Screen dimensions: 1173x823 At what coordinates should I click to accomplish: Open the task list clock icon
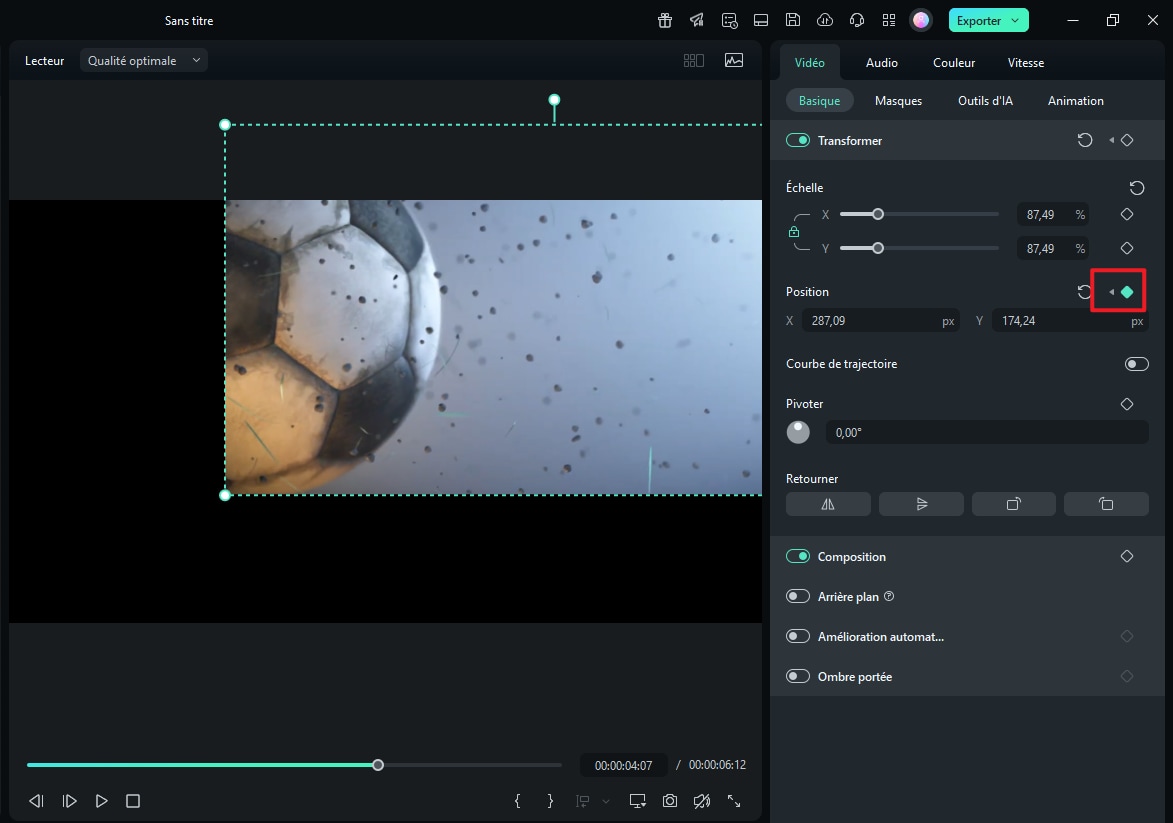pos(729,20)
